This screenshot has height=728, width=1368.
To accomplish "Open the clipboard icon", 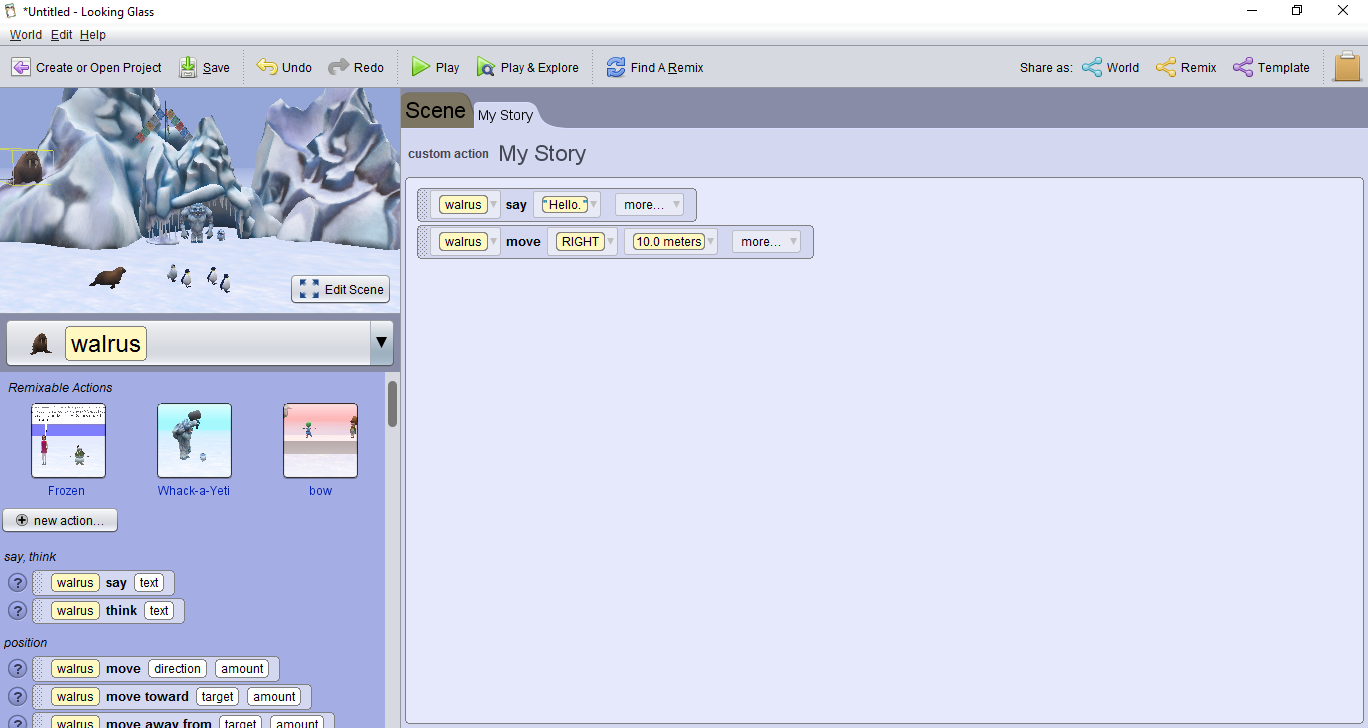I will click(x=1348, y=67).
